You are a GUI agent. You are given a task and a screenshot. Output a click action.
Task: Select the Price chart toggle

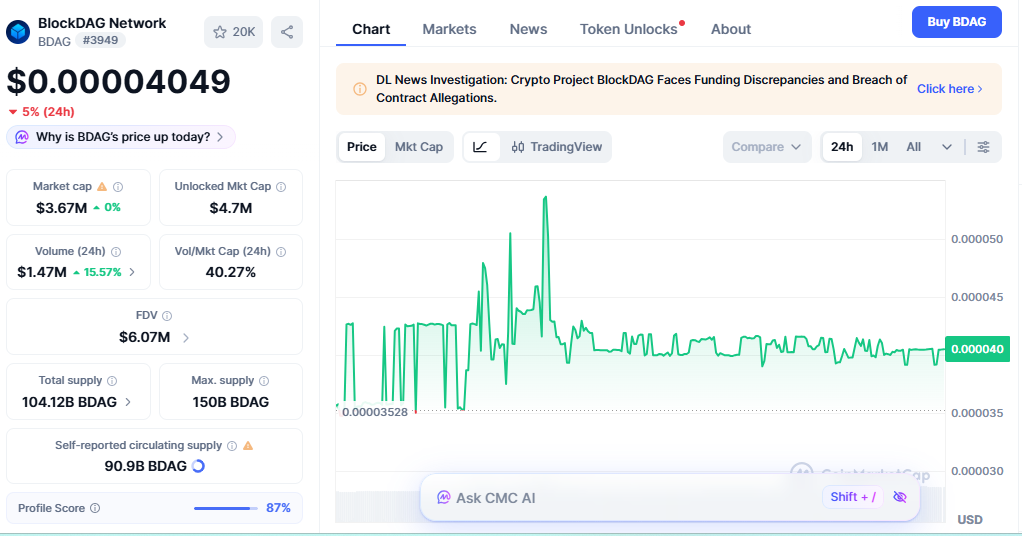362,147
